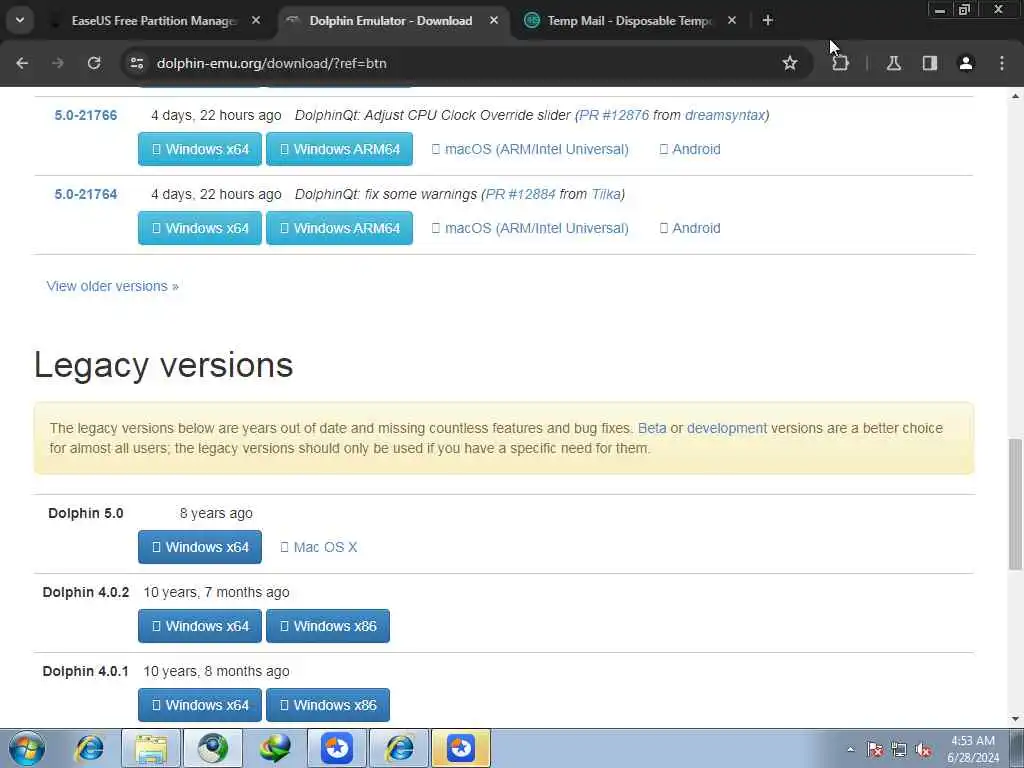The width and height of the screenshot is (1024, 768).
Task: Go back using the browser back arrow
Action: coord(22,63)
